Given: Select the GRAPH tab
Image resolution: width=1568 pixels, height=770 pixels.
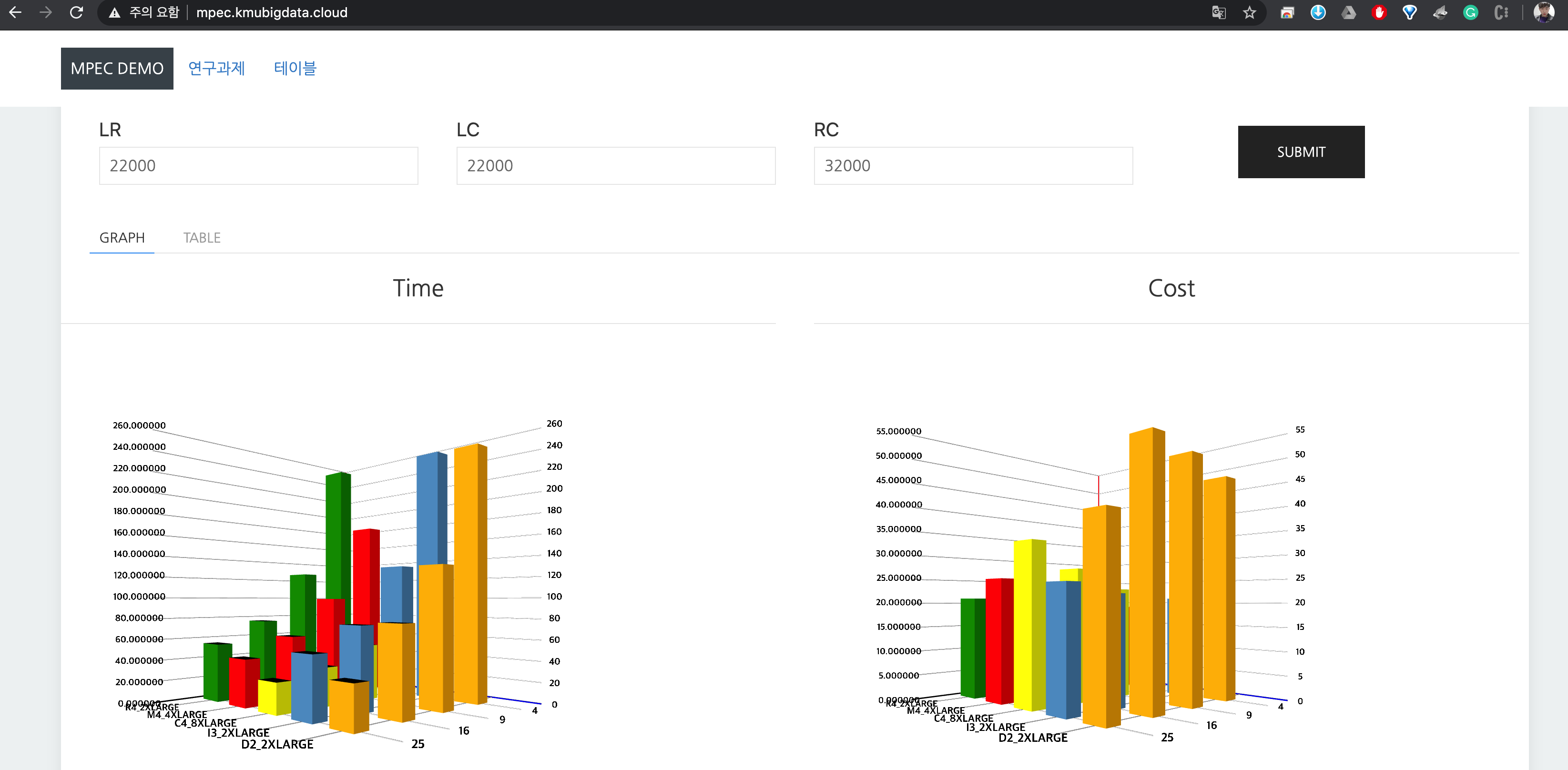Looking at the screenshot, I should [122, 237].
